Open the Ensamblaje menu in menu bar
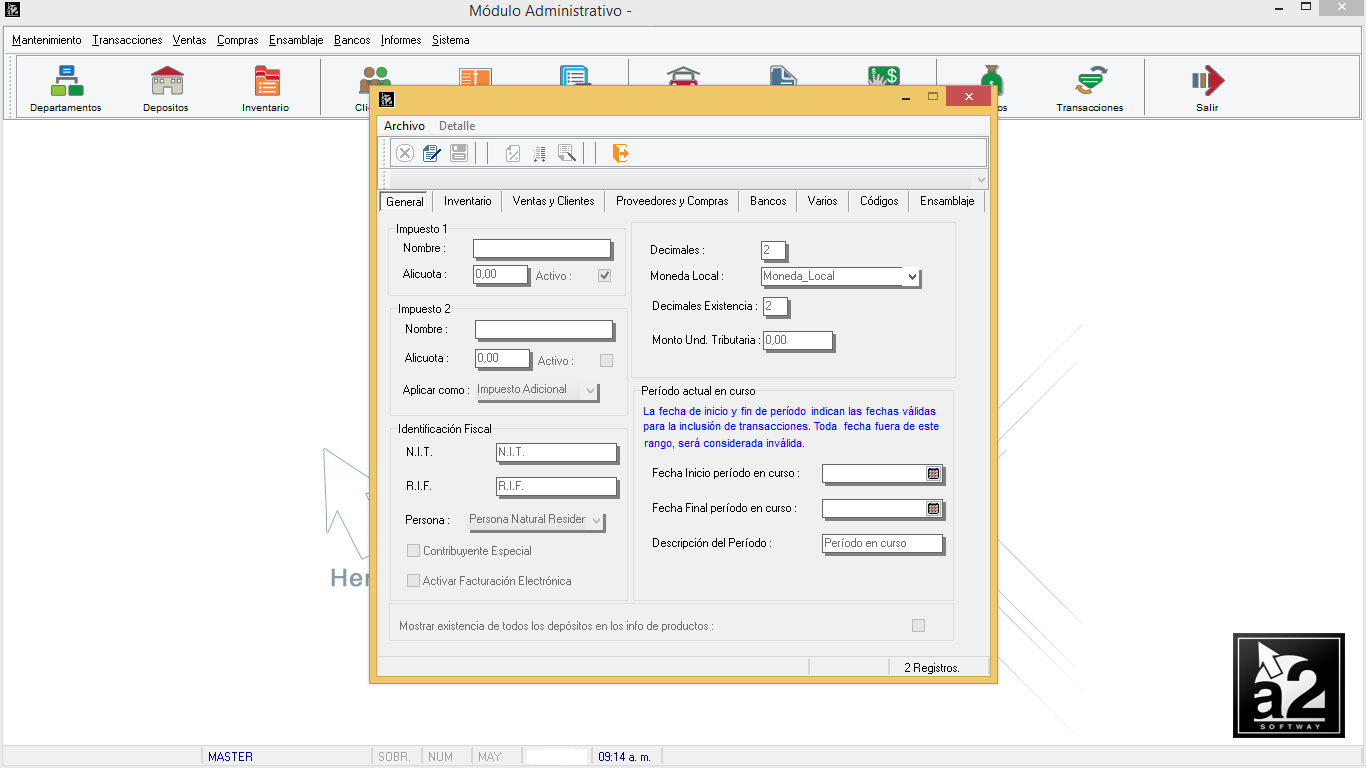The height and width of the screenshot is (768, 1366). 296,40
